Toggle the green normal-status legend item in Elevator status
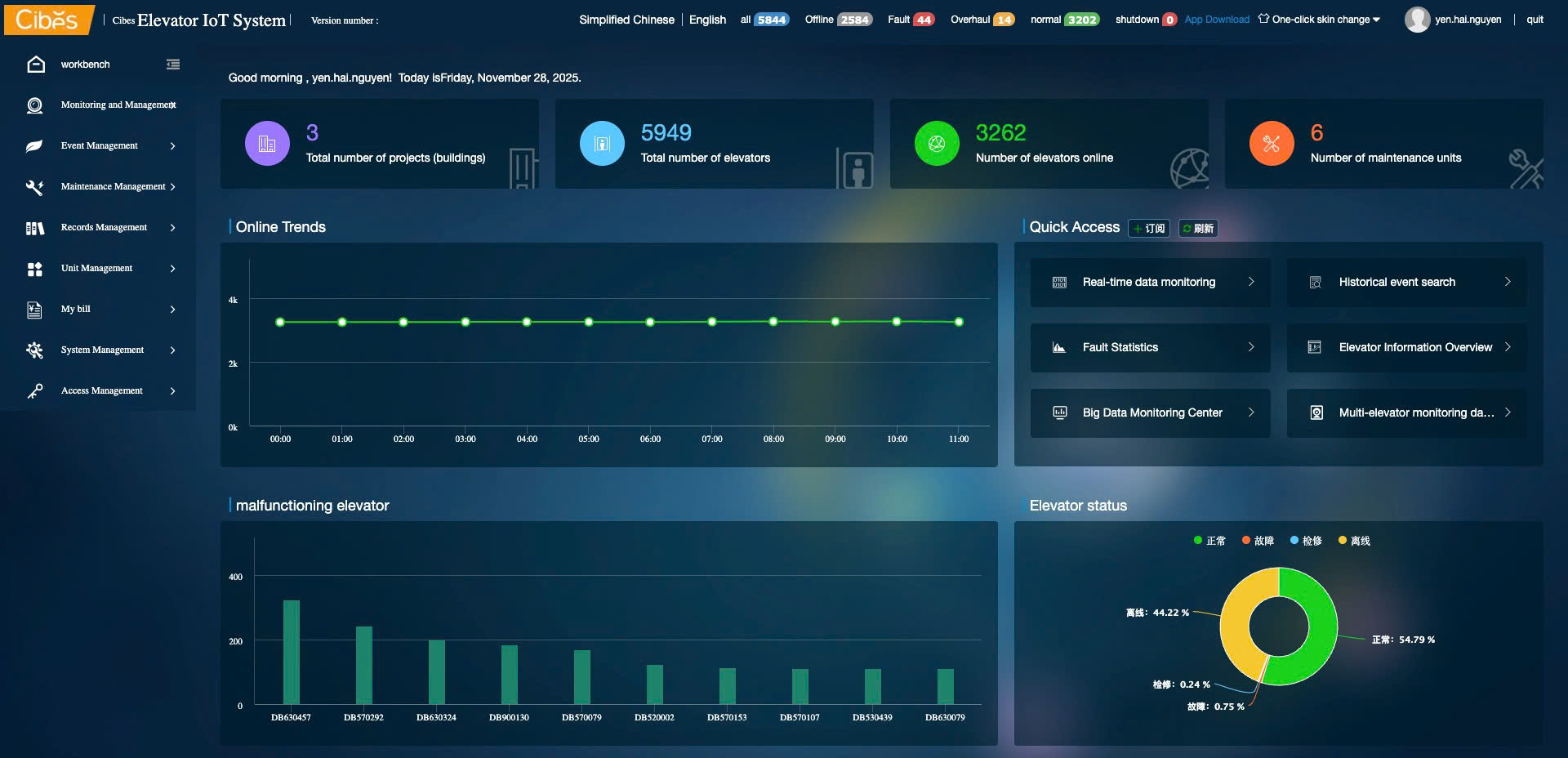The image size is (1568, 758). click(x=1209, y=541)
